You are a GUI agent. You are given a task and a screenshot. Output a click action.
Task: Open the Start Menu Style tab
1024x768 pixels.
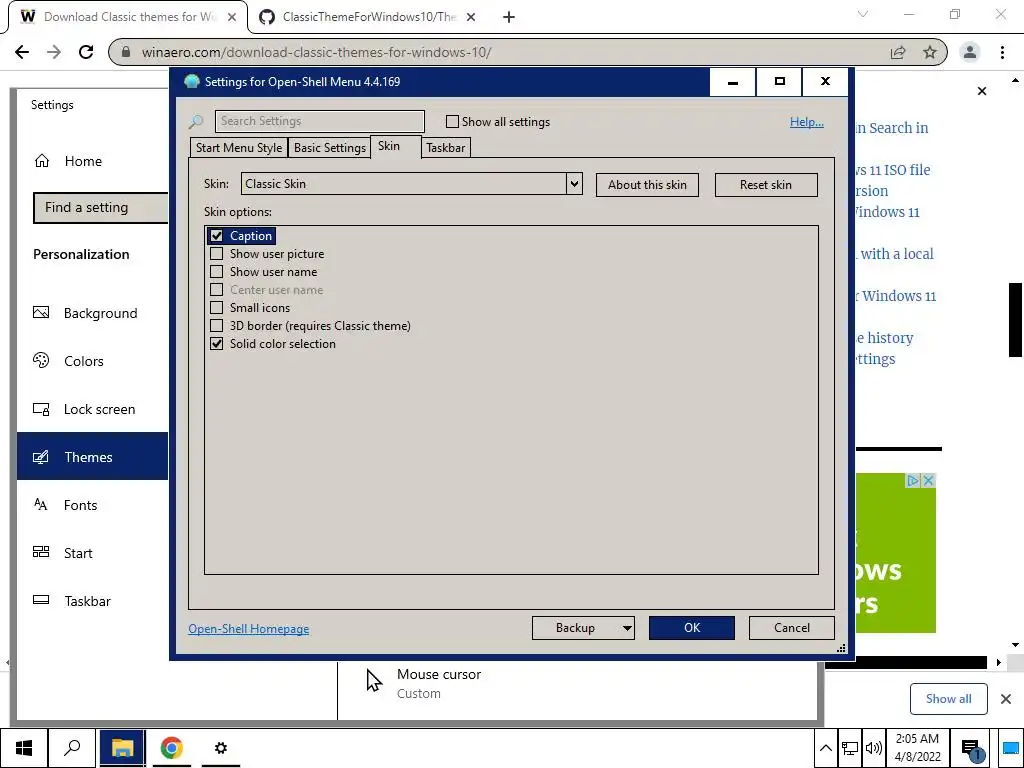[239, 148]
